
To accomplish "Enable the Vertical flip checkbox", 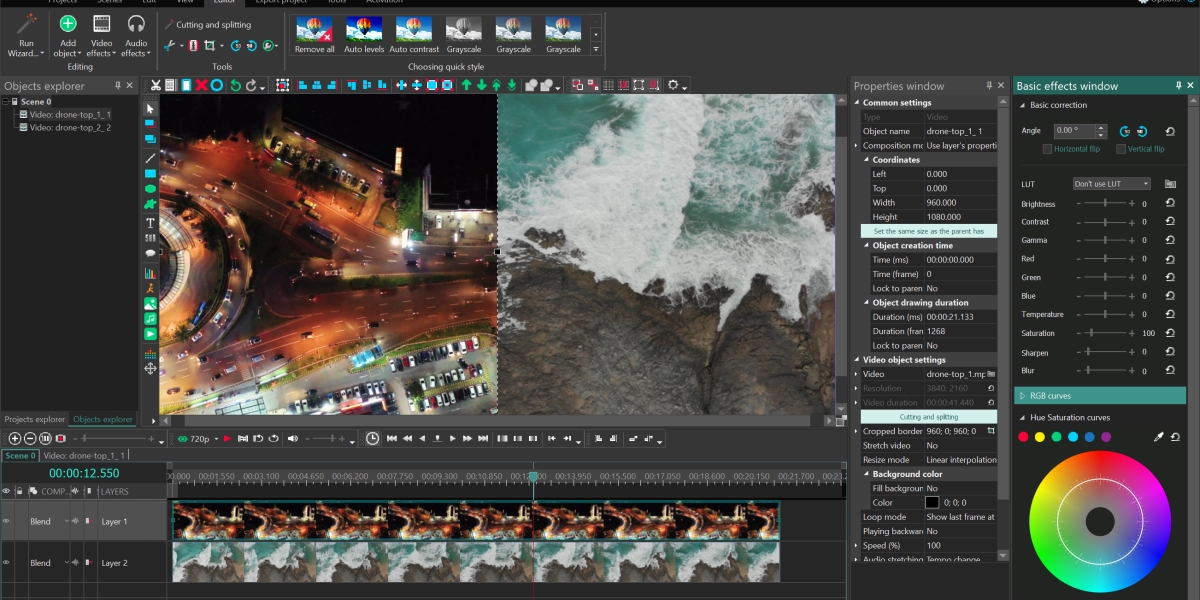I will pyautogui.click(x=1121, y=149).
